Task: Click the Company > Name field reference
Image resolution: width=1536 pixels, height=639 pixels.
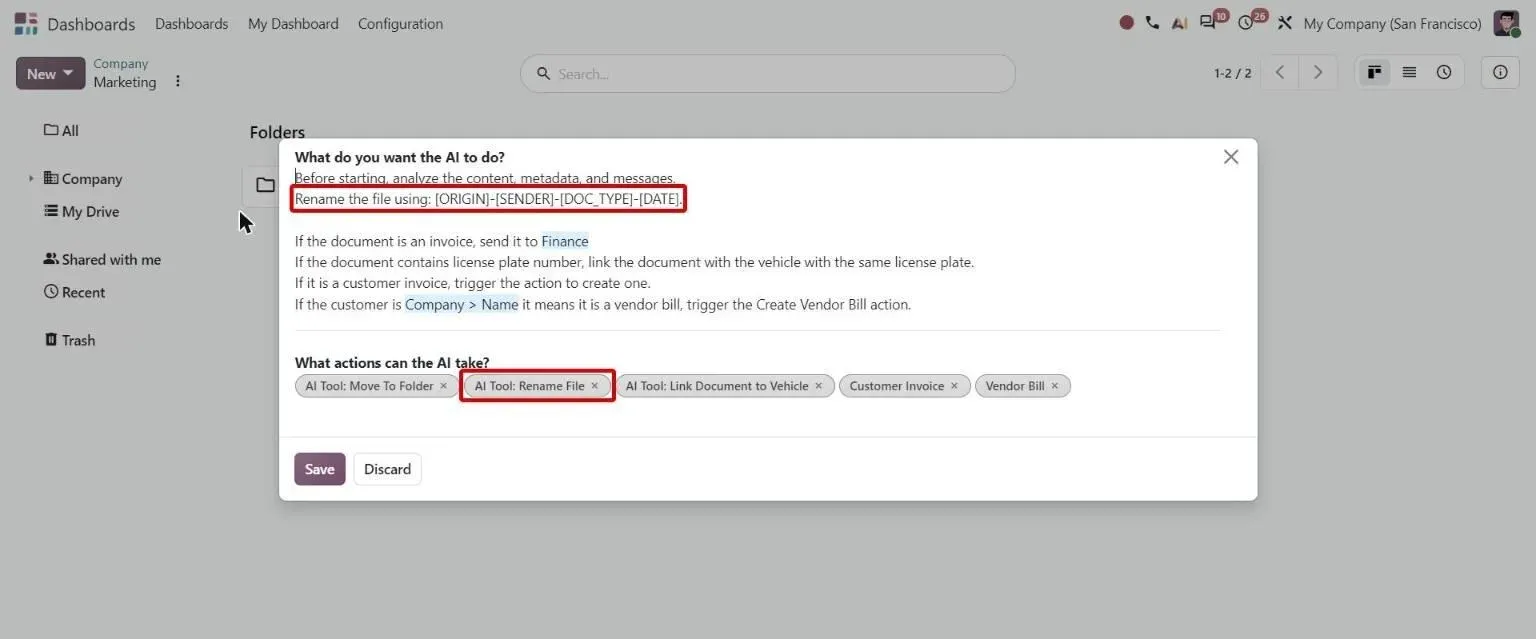Action: pyautogui.click(x=461, y=304)
